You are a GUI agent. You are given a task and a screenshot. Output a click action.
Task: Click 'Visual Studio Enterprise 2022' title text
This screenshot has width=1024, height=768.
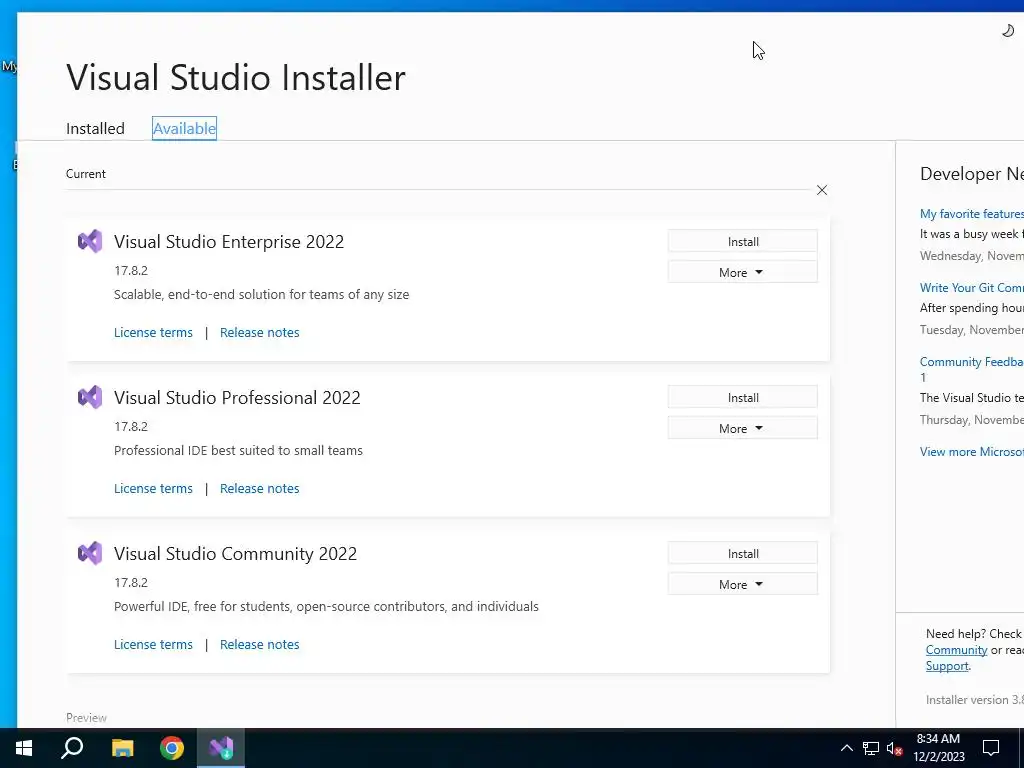point(229,242)
